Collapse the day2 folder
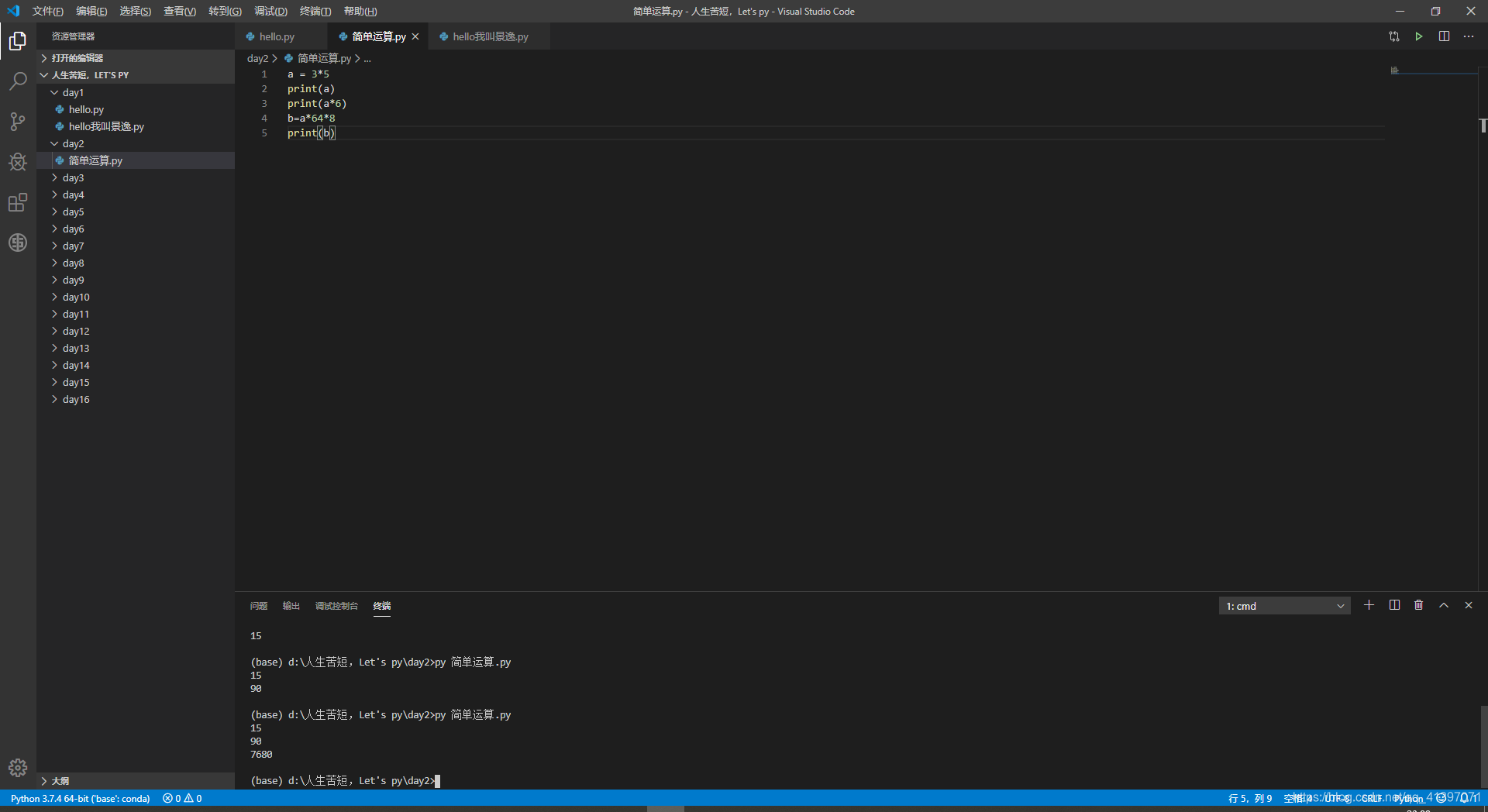The width and height of the screenshot is (1488, 812). pyautogui.click(x=136, y=143)
